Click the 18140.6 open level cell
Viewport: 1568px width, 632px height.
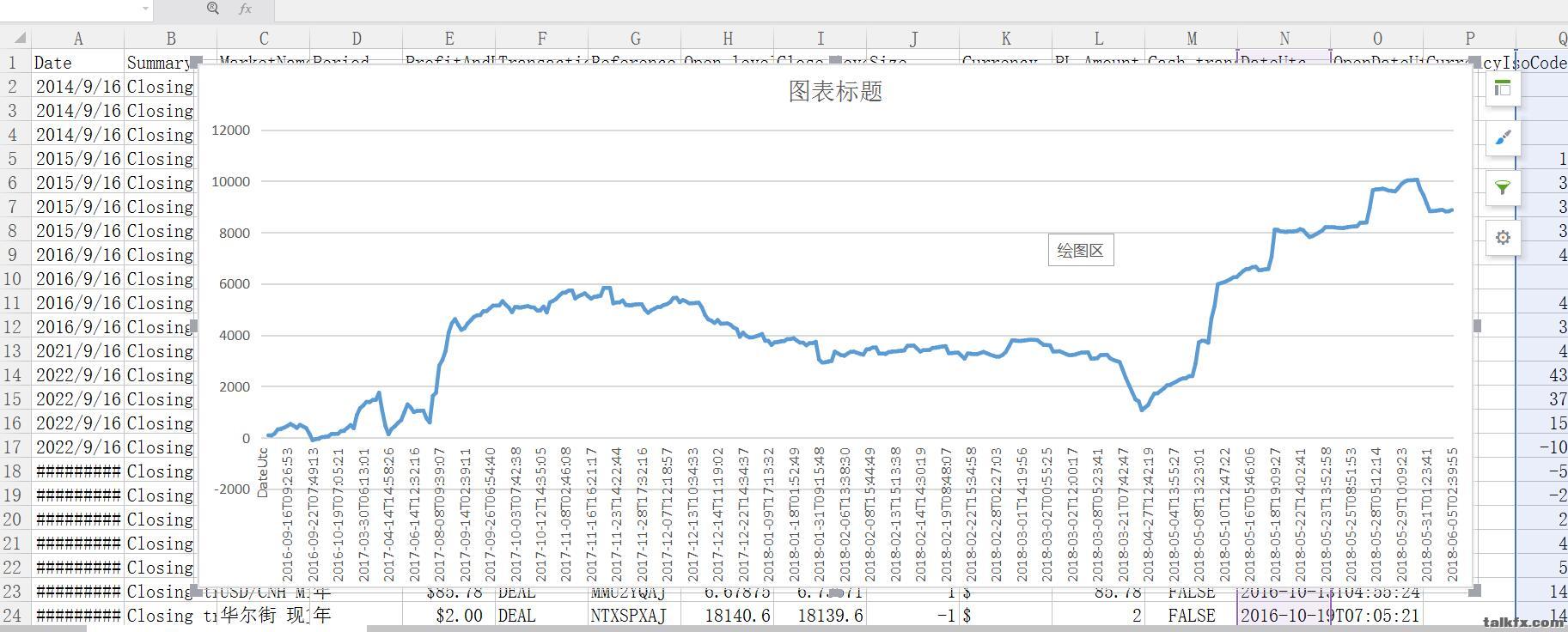click(x=727, y=615)
